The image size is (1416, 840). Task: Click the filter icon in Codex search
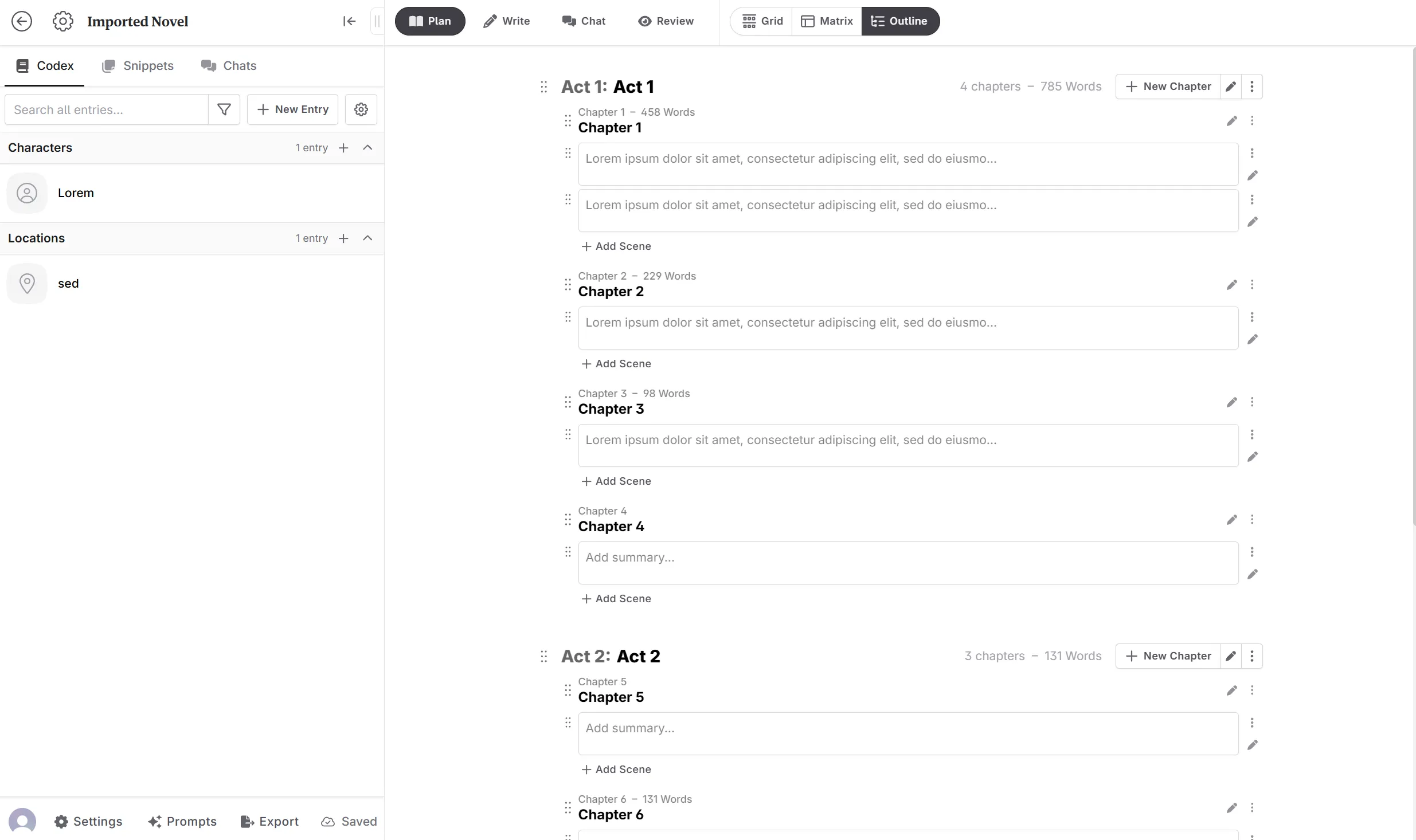[224, 109]
